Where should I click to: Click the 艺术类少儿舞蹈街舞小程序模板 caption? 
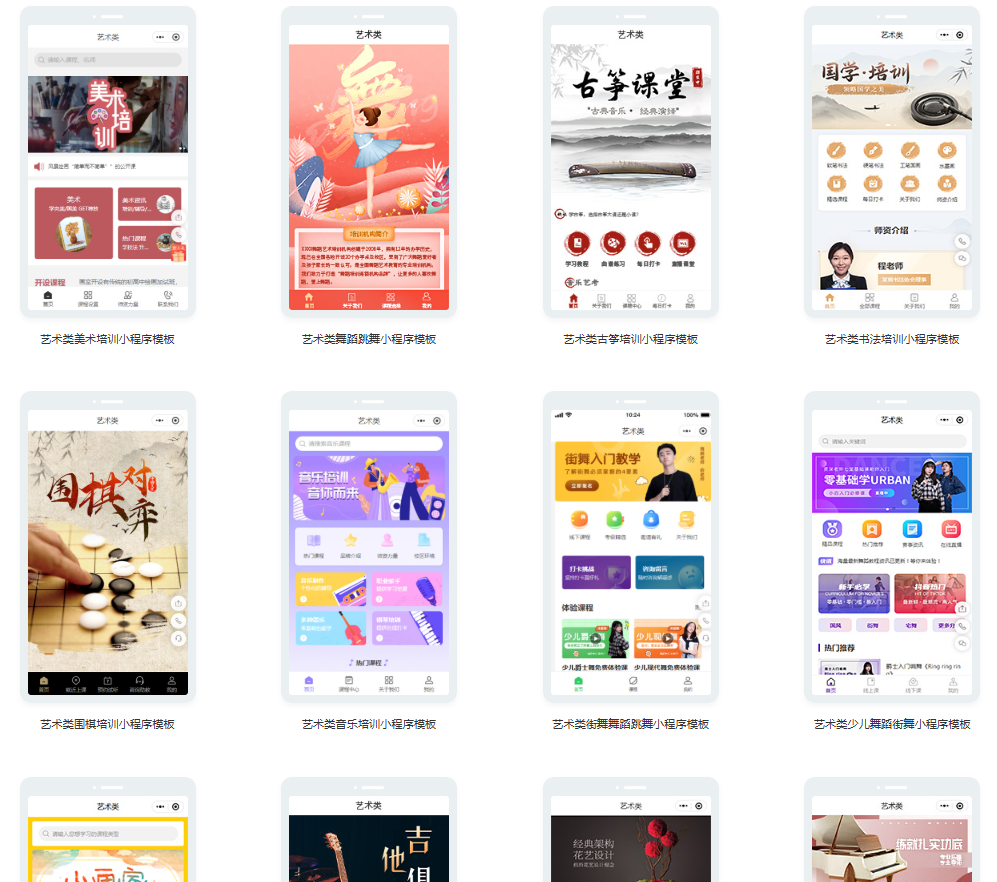(x=892, y=724)
